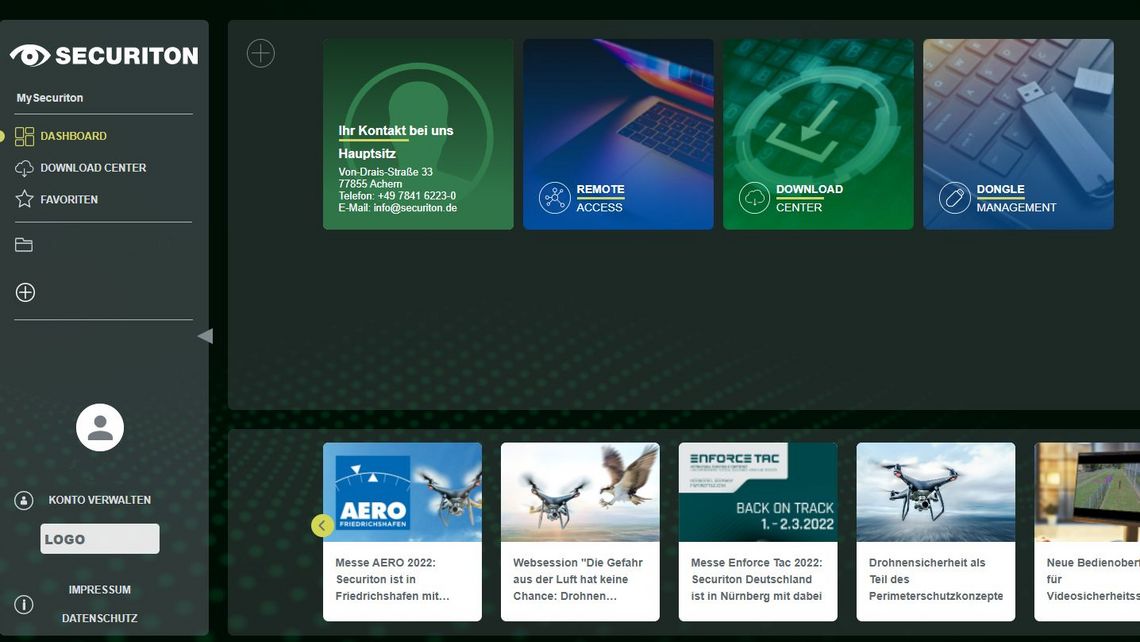Click the info icon beside Impressum
Screen dimensions: 1140x642
(24, 604)
